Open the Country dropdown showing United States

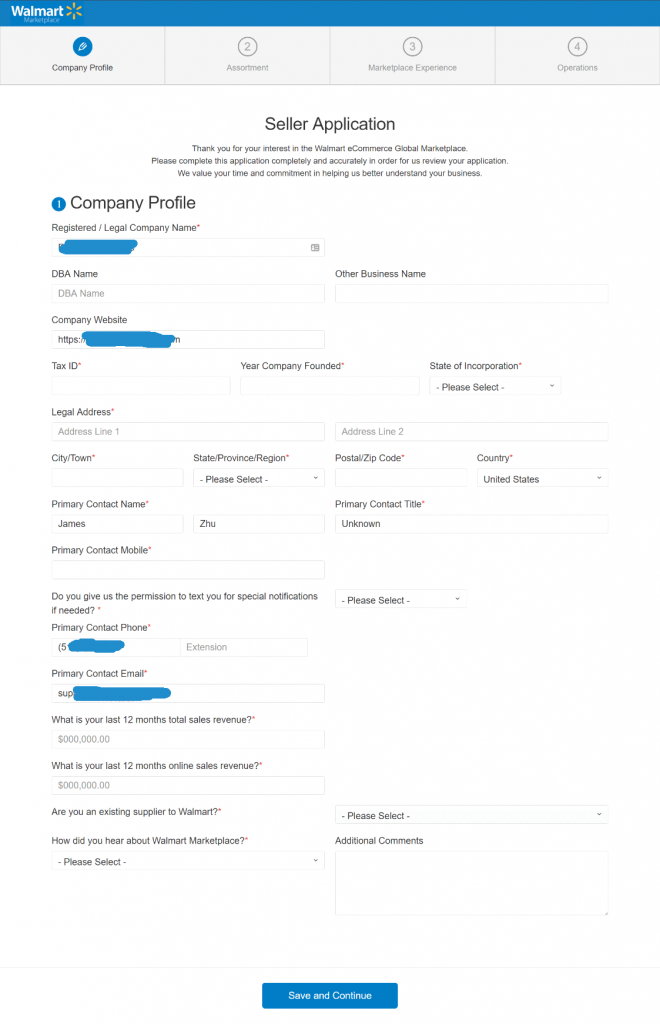(542, 479)
